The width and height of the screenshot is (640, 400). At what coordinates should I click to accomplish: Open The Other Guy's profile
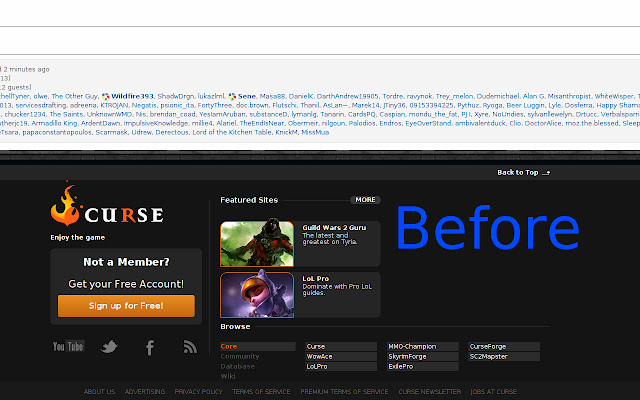pyautogui.click(x=74, y=96)
